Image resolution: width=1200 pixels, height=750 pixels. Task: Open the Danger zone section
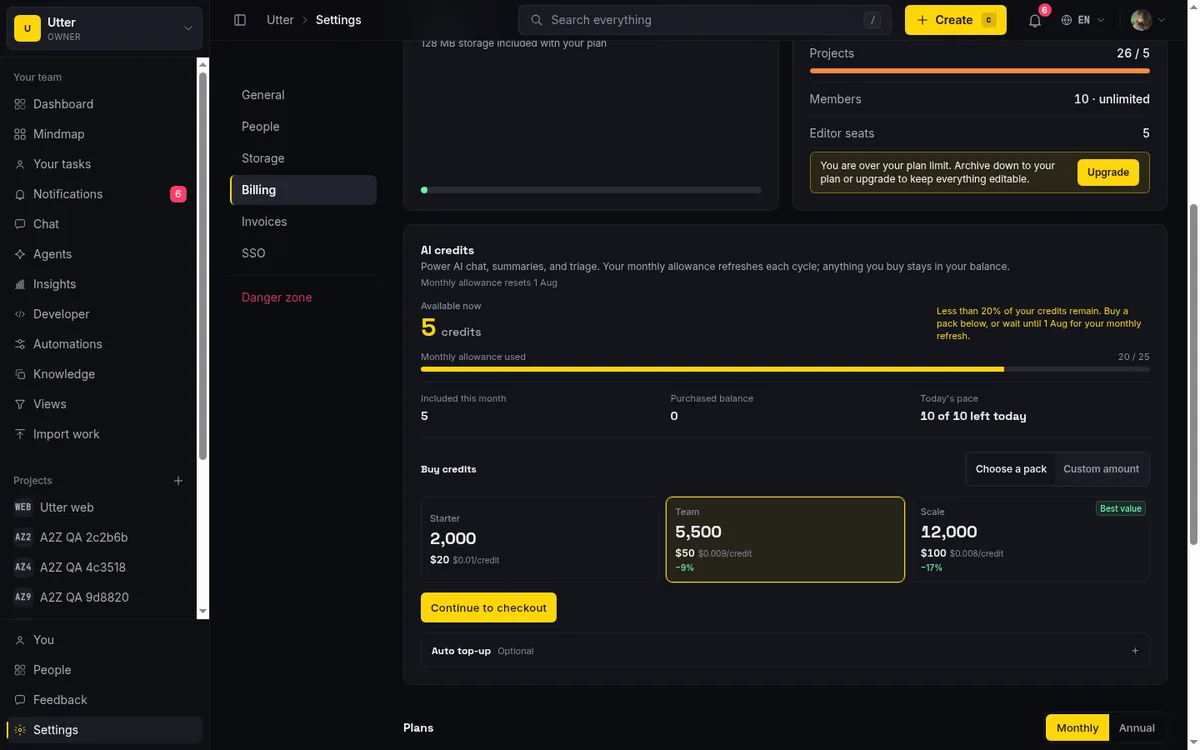(x=303, y=297)
